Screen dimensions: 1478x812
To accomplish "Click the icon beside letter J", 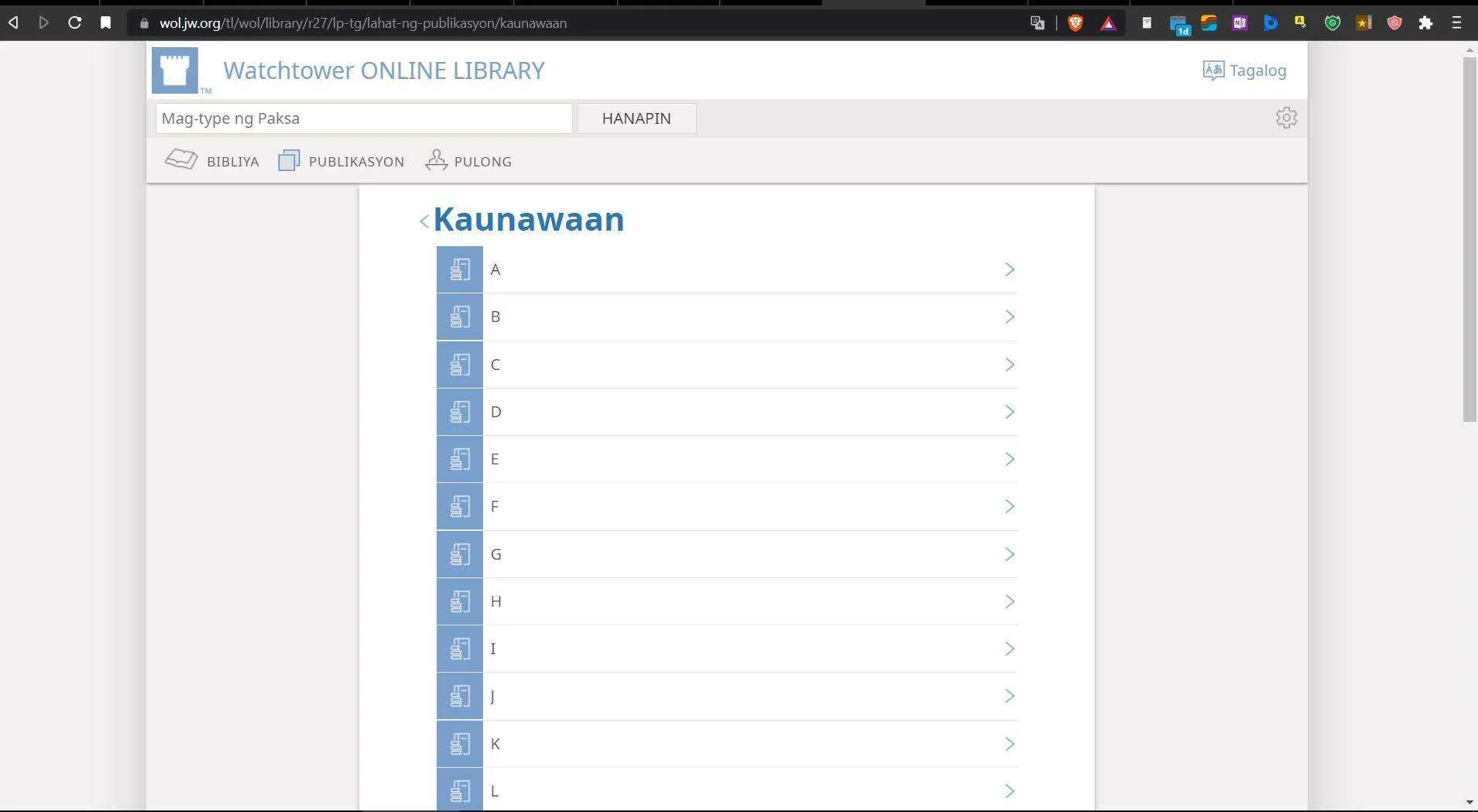I will (x=460, y=696).
